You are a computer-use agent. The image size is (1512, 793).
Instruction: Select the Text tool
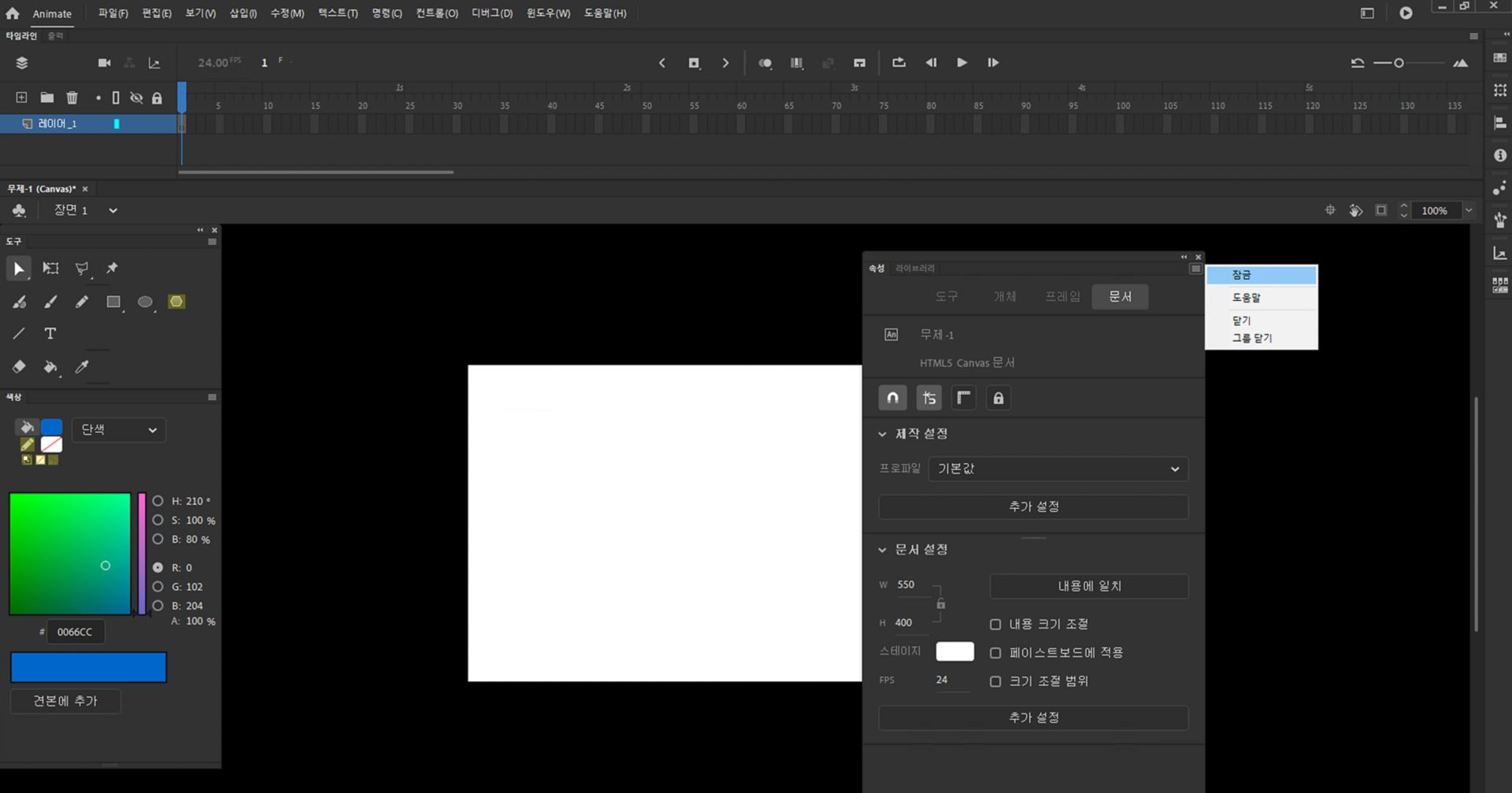click(50, 333)
